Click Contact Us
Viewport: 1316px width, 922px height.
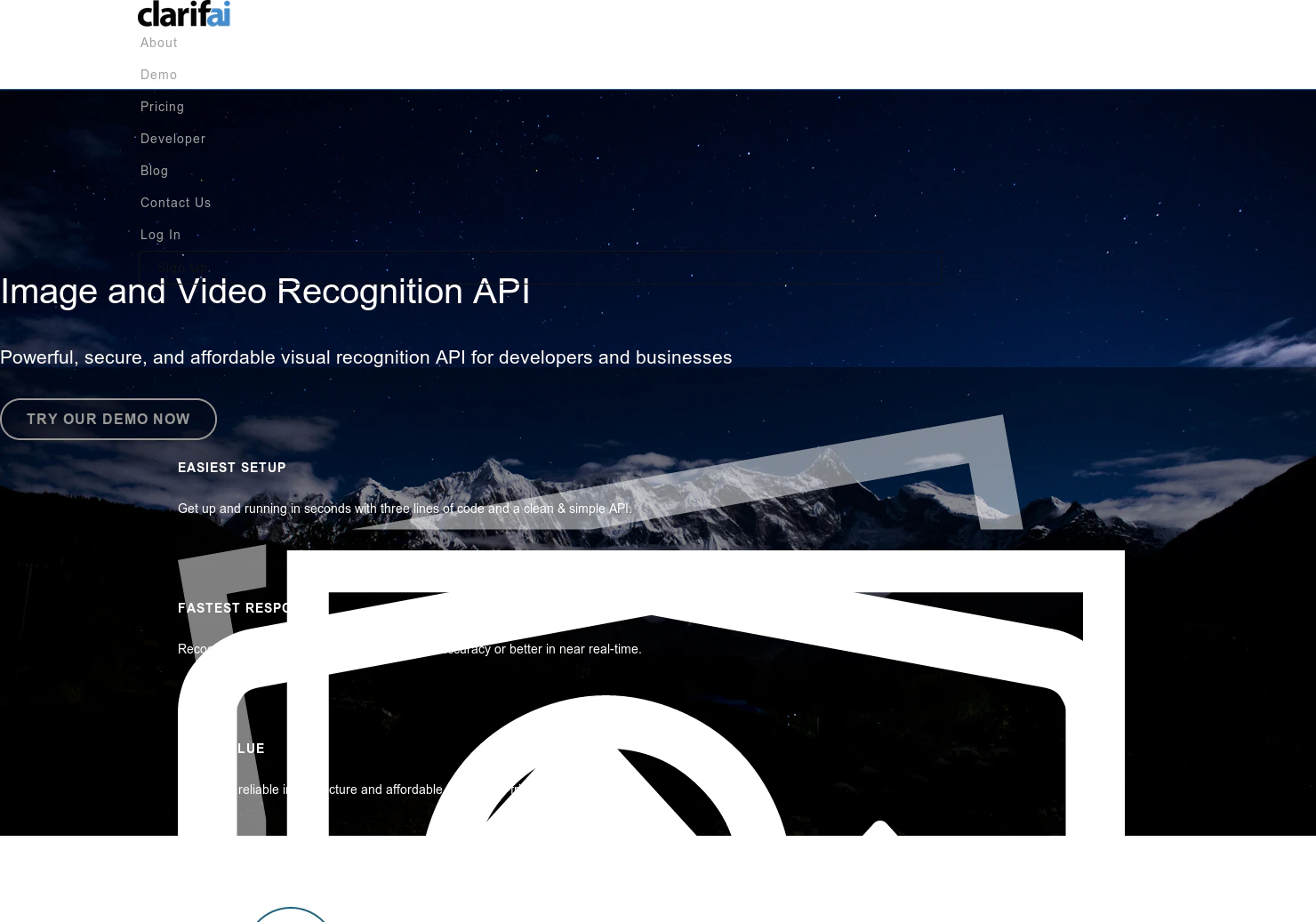pos(175,202)
